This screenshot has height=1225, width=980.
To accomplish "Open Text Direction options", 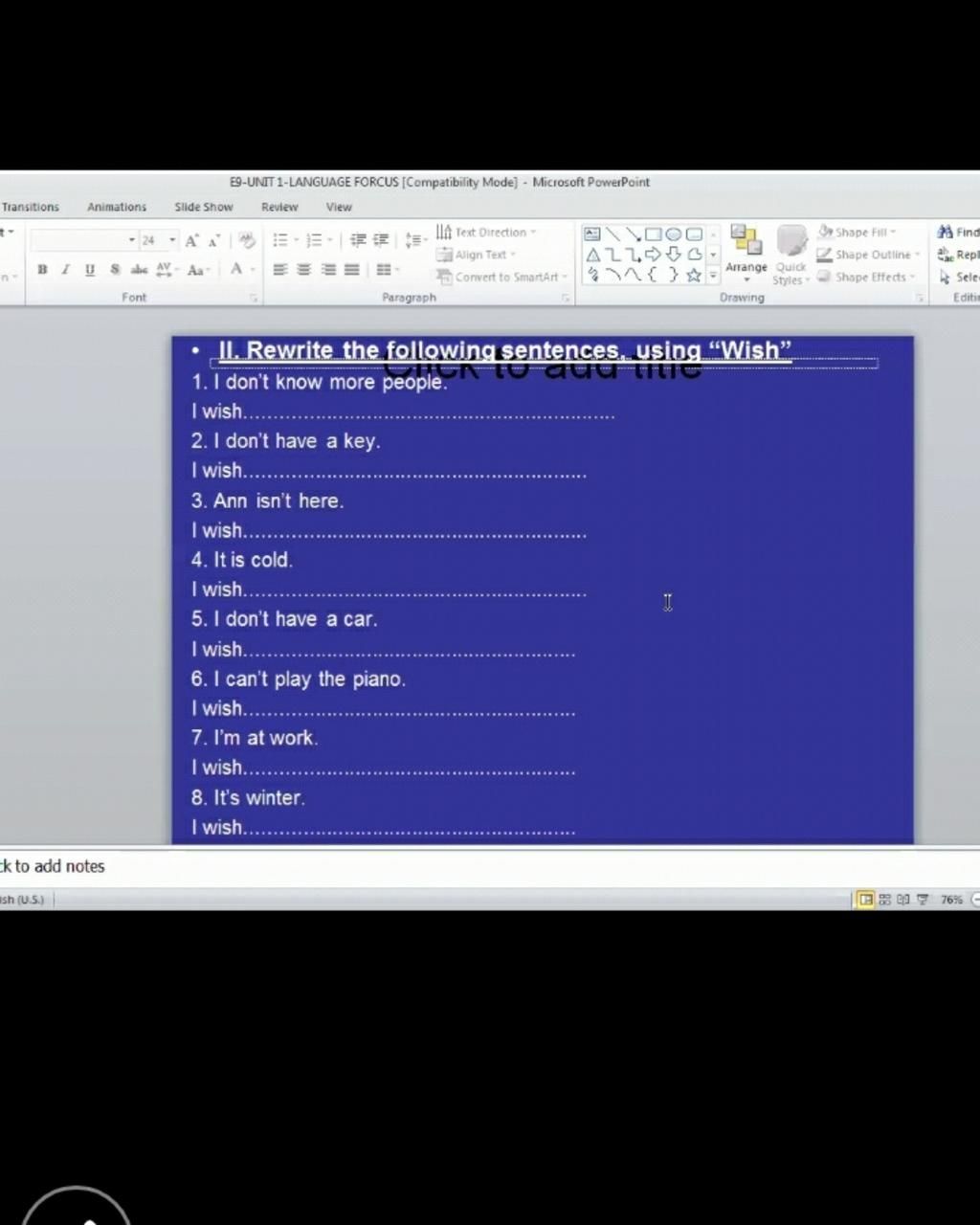I will (x=486, y=233).
